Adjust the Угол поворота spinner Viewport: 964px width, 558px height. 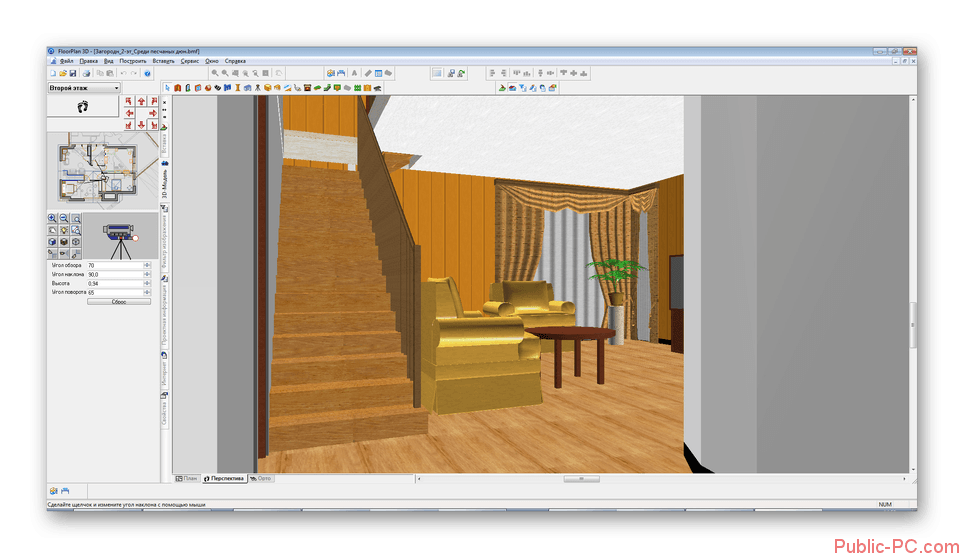pos(147,293)
